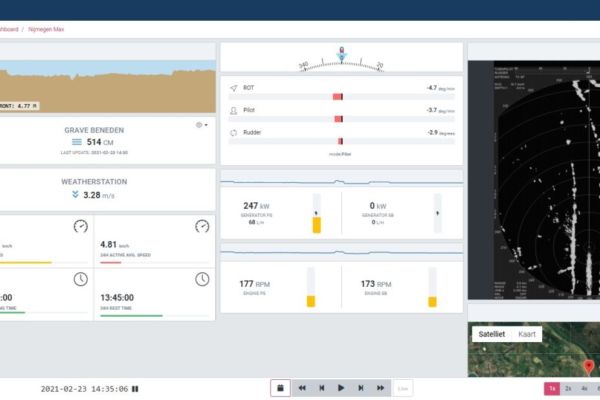Click the compass heading pointer
This screenshot has width=600, height=400.
click(x=342, y=55)
